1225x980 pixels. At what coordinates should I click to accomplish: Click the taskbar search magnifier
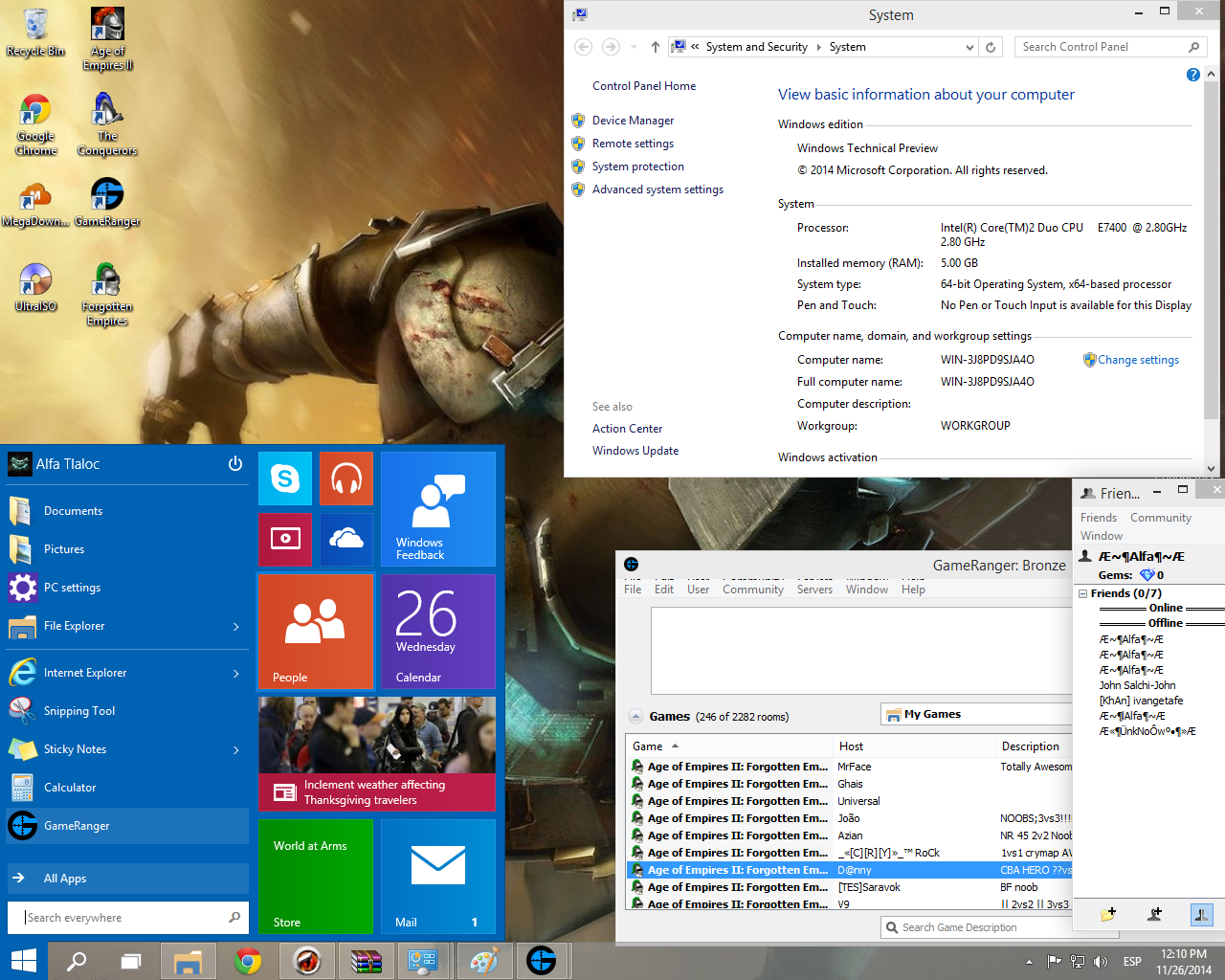tap(77, 961)
